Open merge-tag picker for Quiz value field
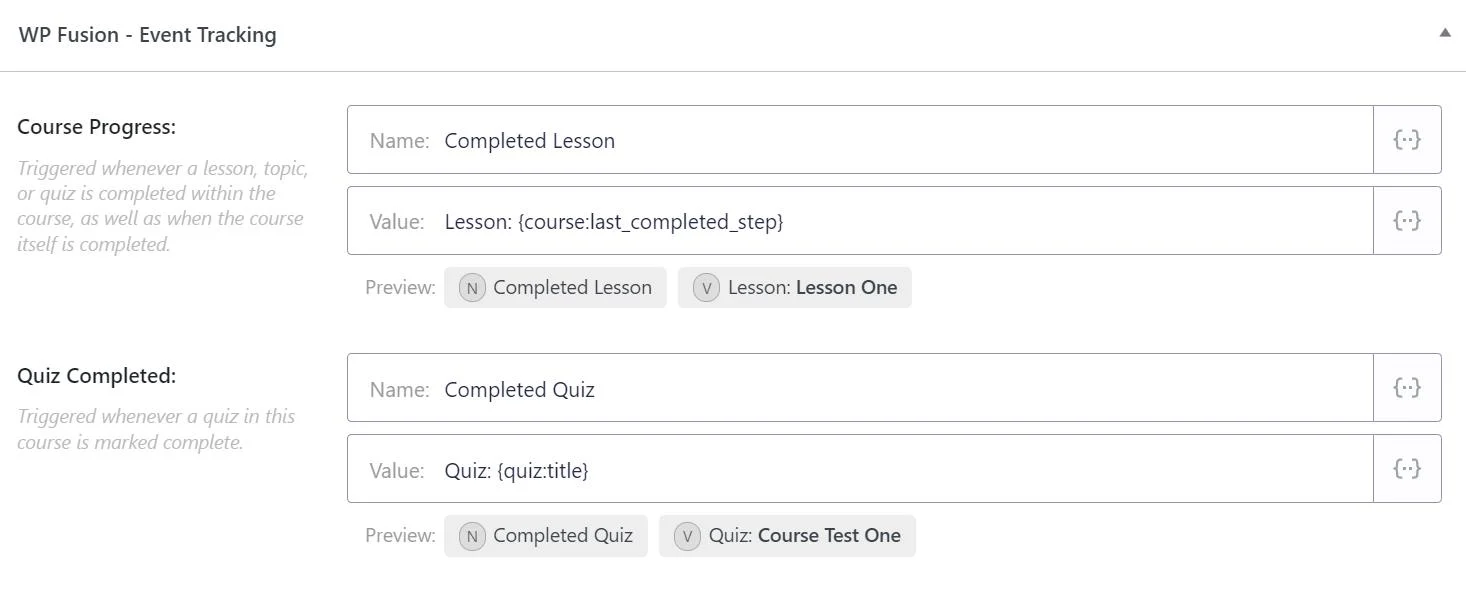 1407,469
